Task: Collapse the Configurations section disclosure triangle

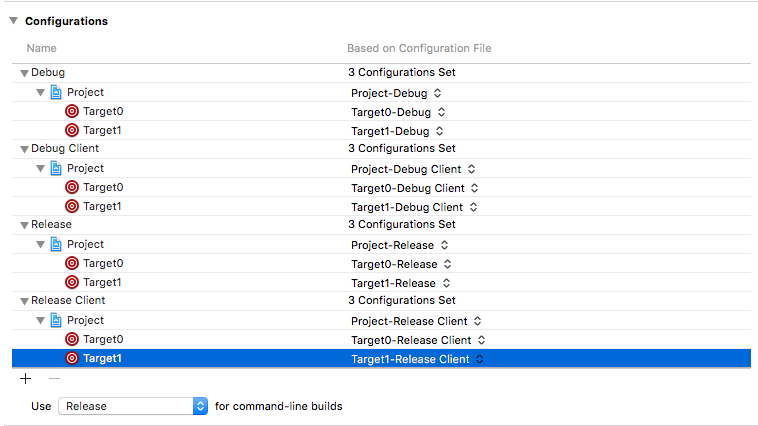Action: pyautogui.click(x=14, y=20)
